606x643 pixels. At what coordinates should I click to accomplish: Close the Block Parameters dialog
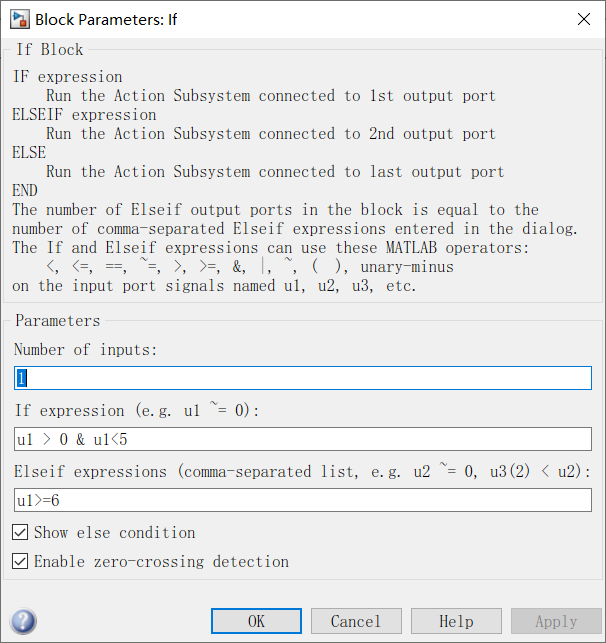583,19
